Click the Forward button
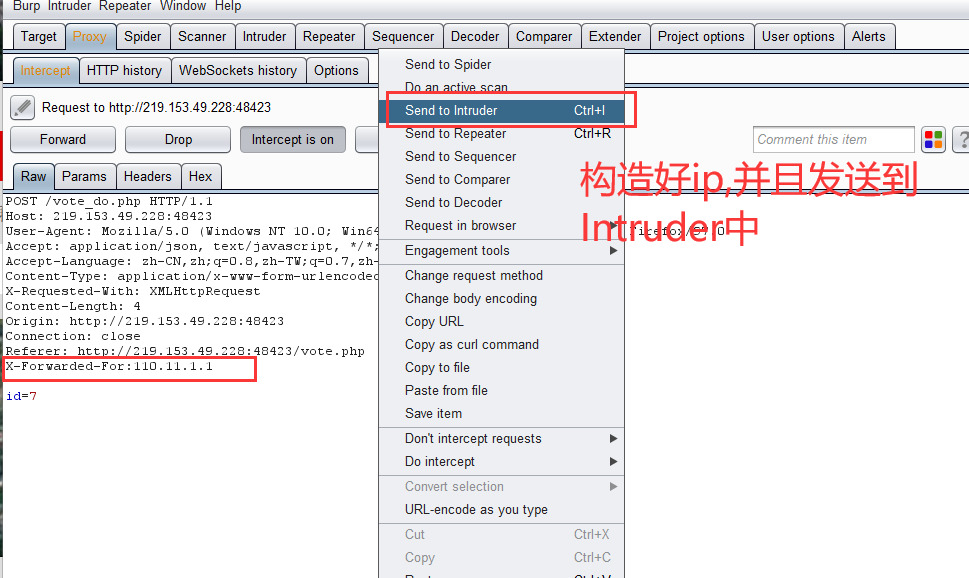The image size is (969, 578). (63, 140)
